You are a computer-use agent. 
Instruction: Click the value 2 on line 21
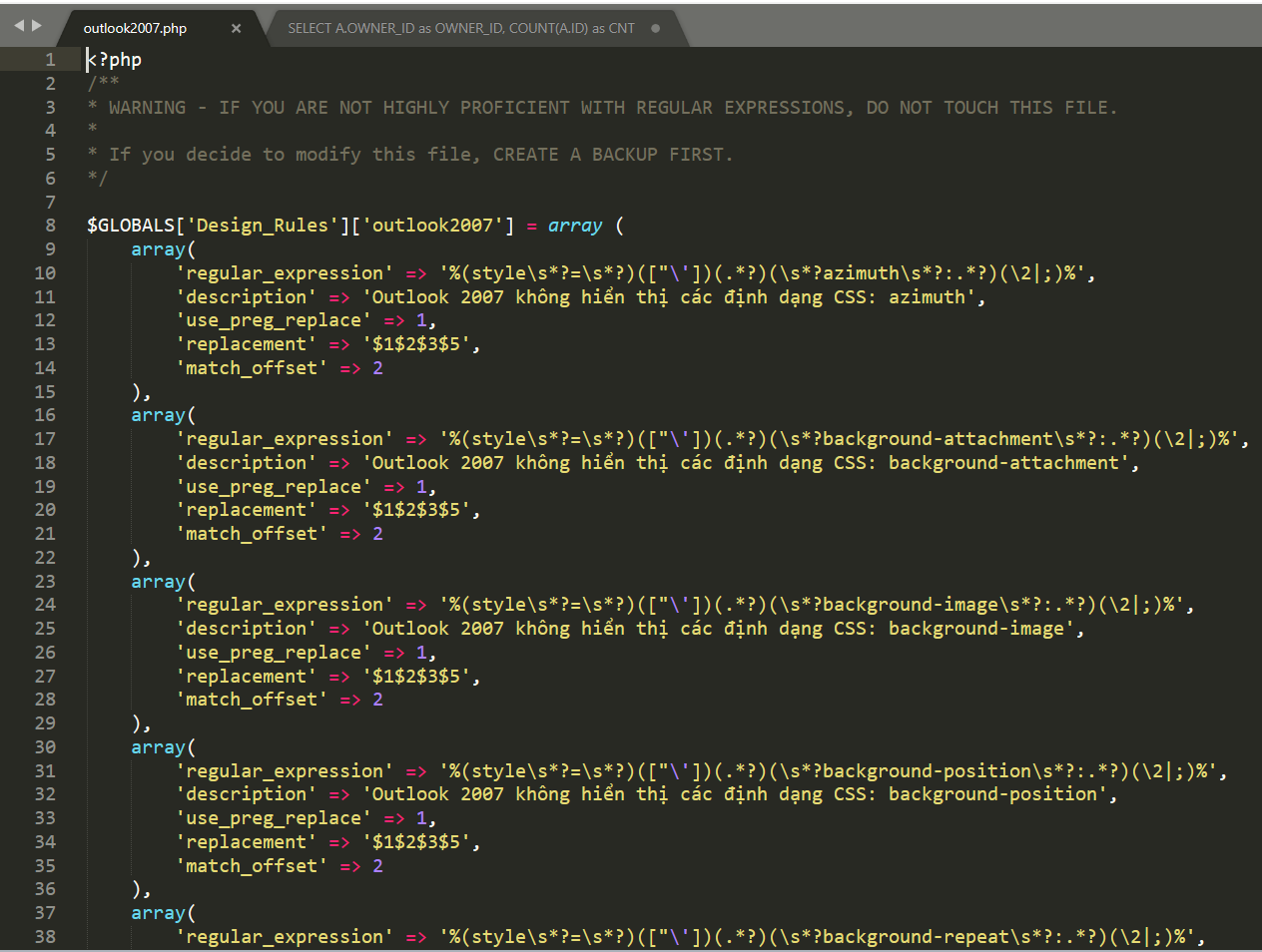377,534
